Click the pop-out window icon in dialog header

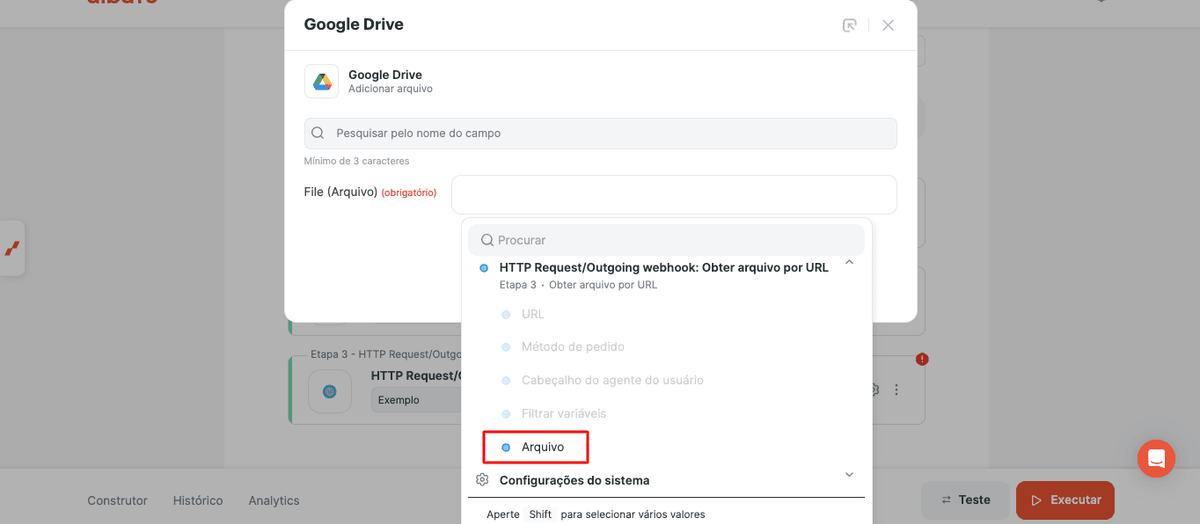849,25
